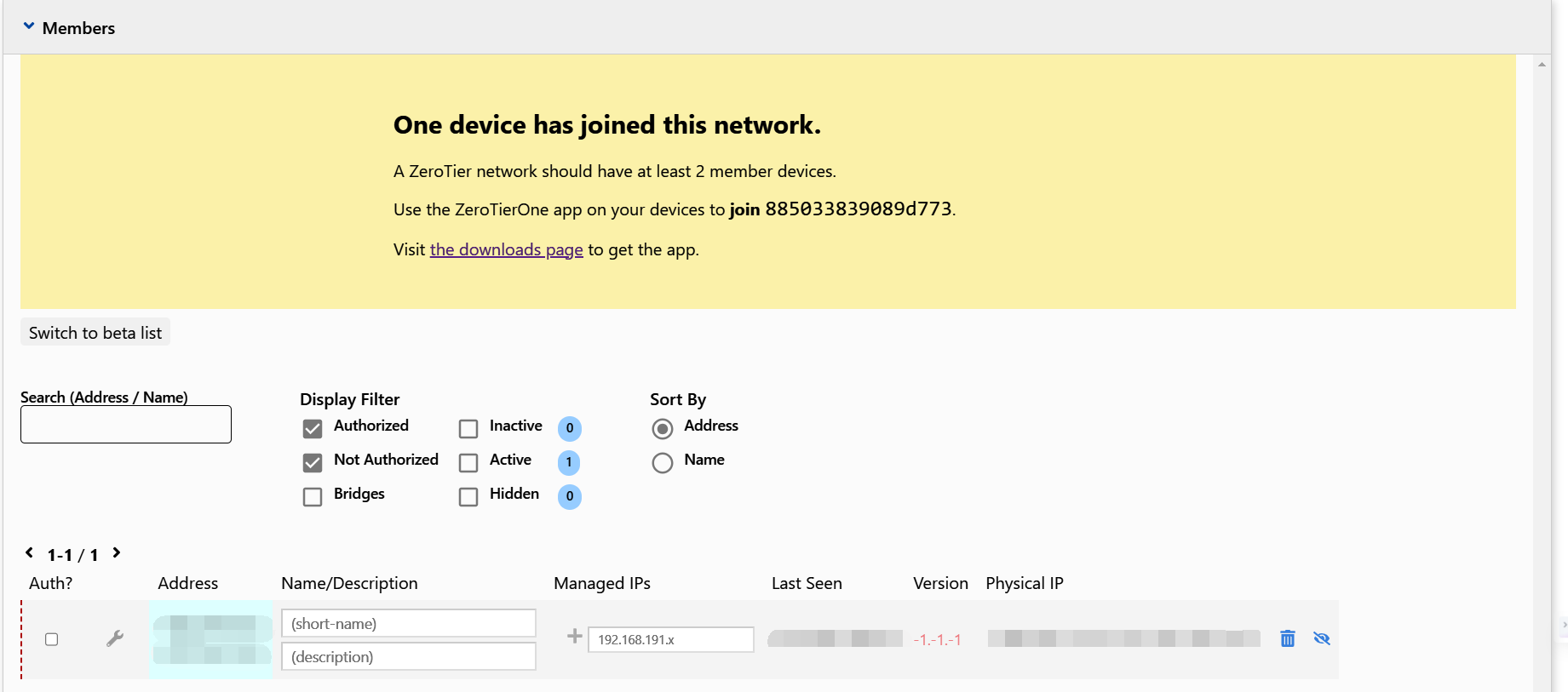Add managed IP with plus icon
1568x692 pixels.
(x=575, y=636)
